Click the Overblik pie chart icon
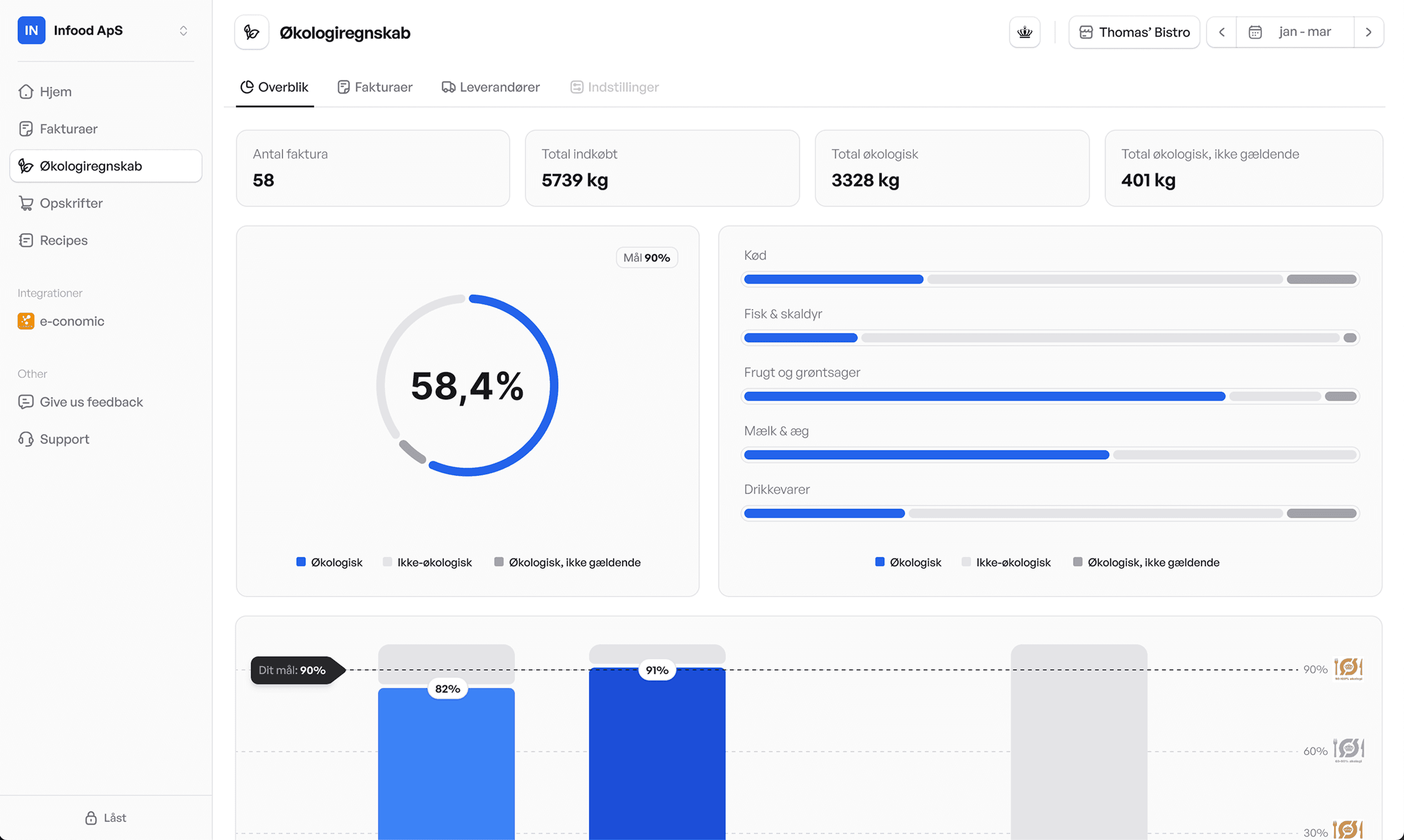 [247, 87]
